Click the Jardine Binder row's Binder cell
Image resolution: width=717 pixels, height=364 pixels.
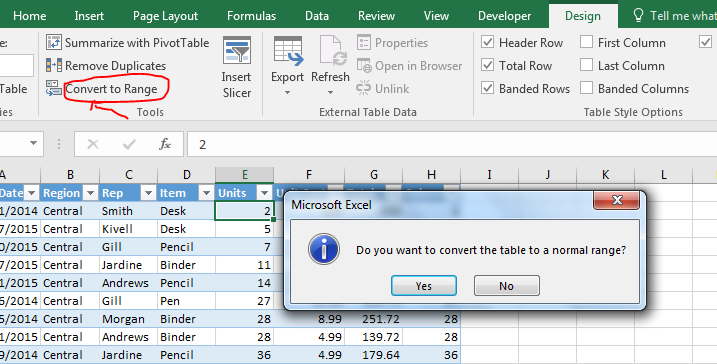coord(187,265)
